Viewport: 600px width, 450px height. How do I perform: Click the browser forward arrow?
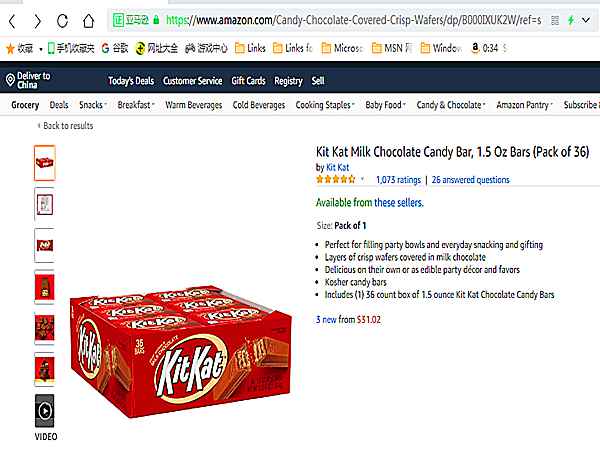pyautogui.click(x=38, y=20)
